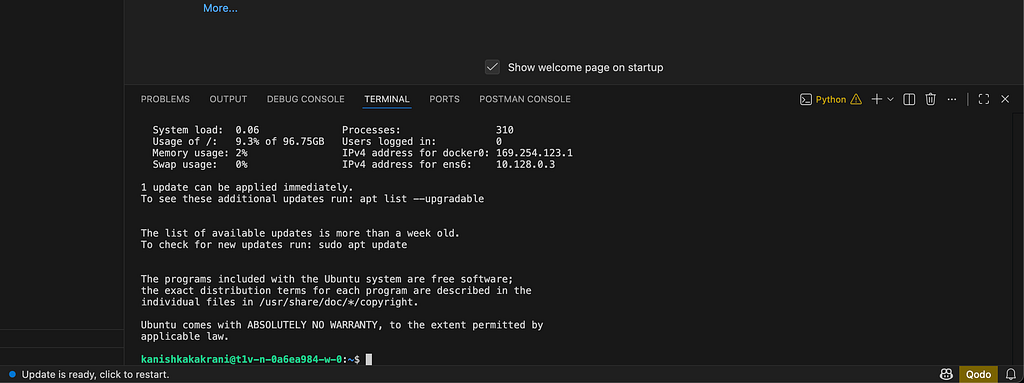
Task: Select the TERMINAL tab
Action: coord(387,99)
